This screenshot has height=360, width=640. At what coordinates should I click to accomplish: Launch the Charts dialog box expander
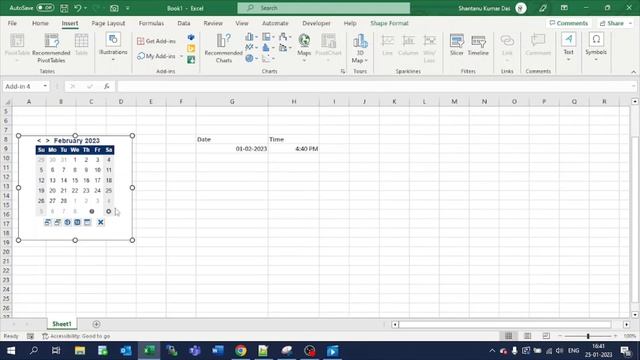[343, 71]
